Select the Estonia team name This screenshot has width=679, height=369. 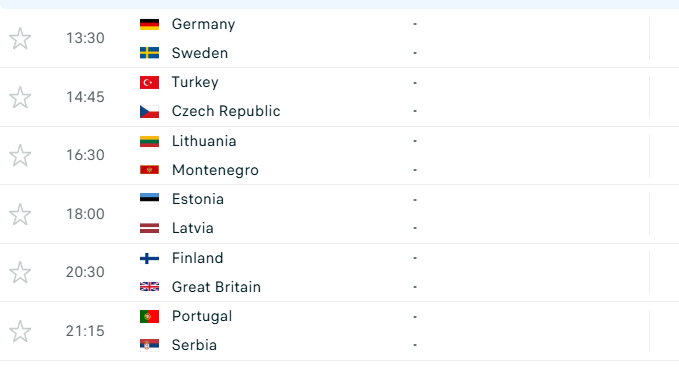coord(198,199)
